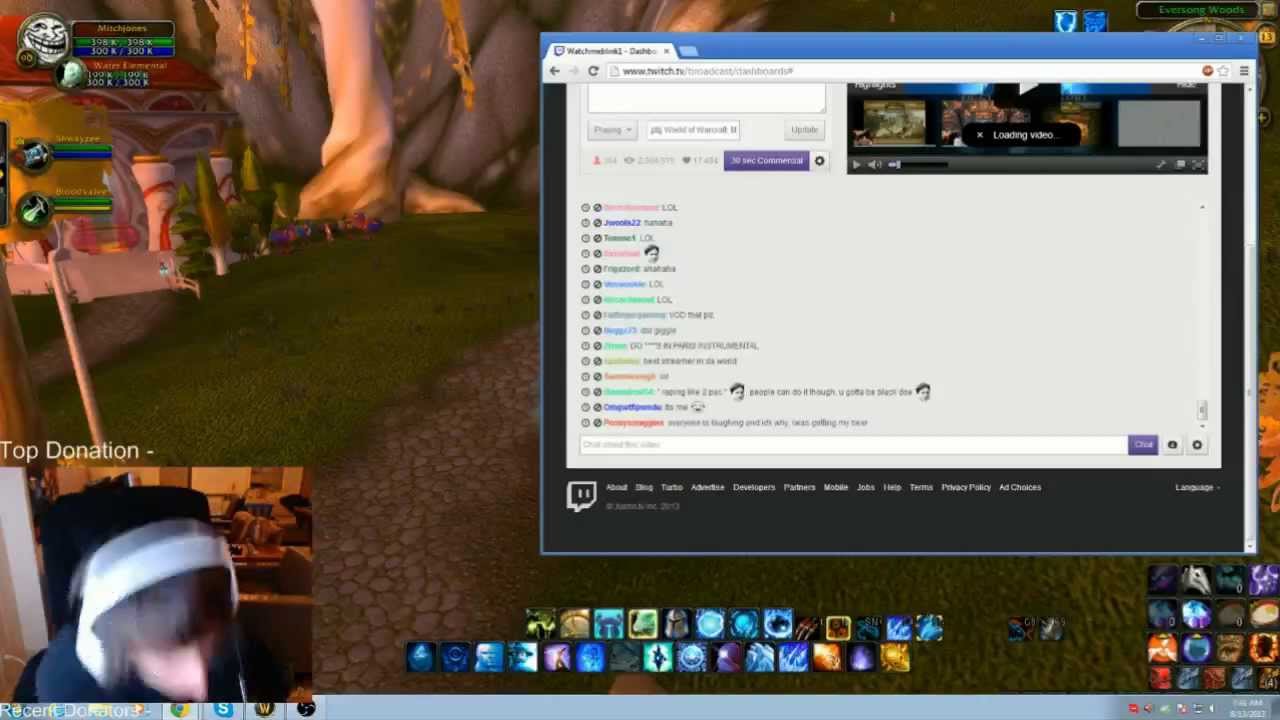
Task: Click the World of Warcraft game field
Action: pos(694,130)
